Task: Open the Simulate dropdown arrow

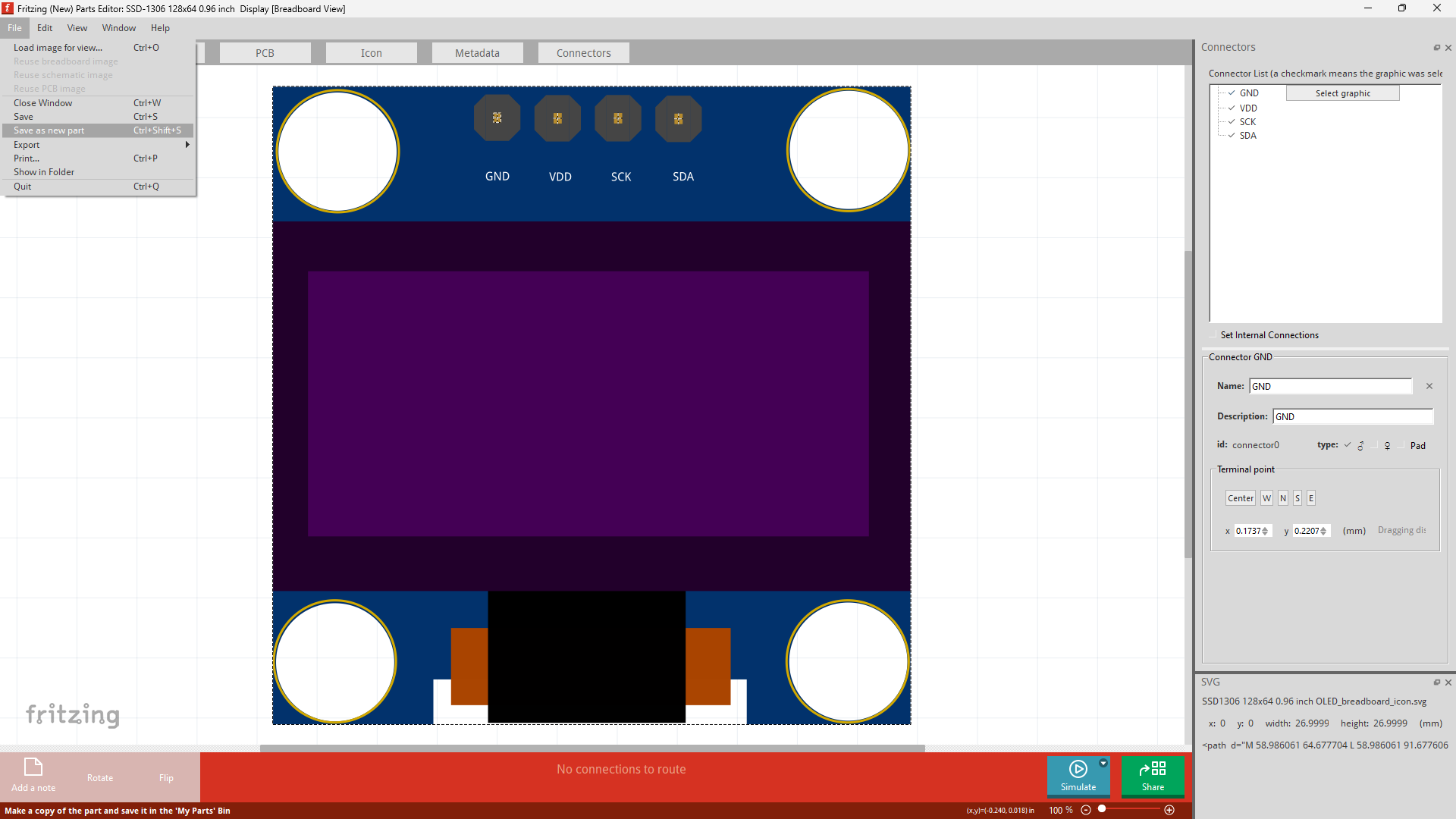Action: click(x=1103, y=763)
